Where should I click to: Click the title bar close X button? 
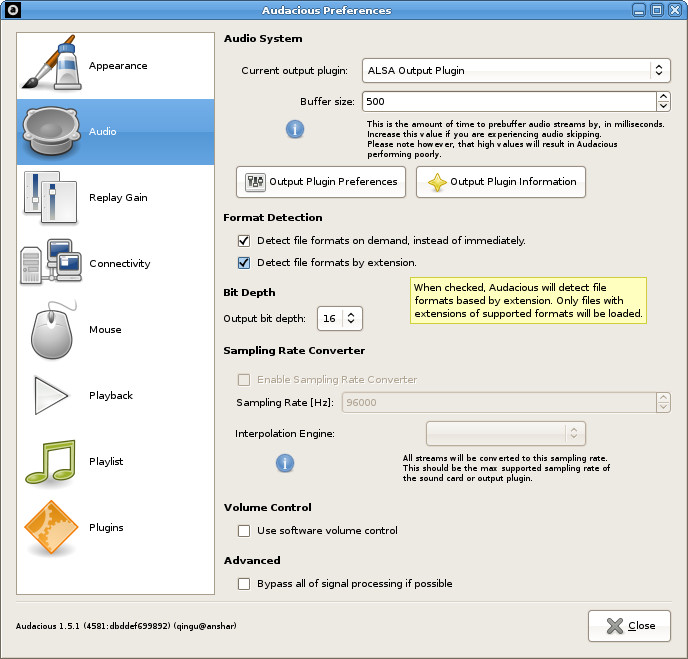[x=675, y=10]
